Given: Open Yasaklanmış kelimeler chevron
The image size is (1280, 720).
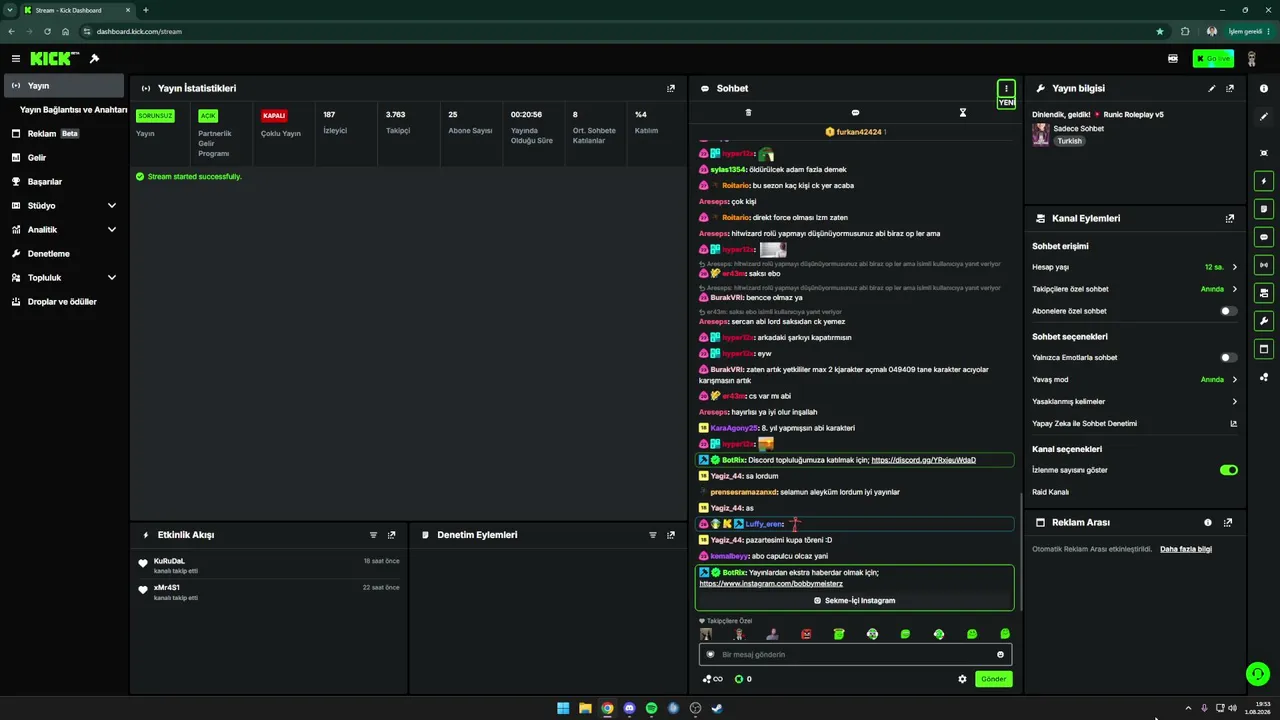Looking at the screenshot, I should point(1234,402).
